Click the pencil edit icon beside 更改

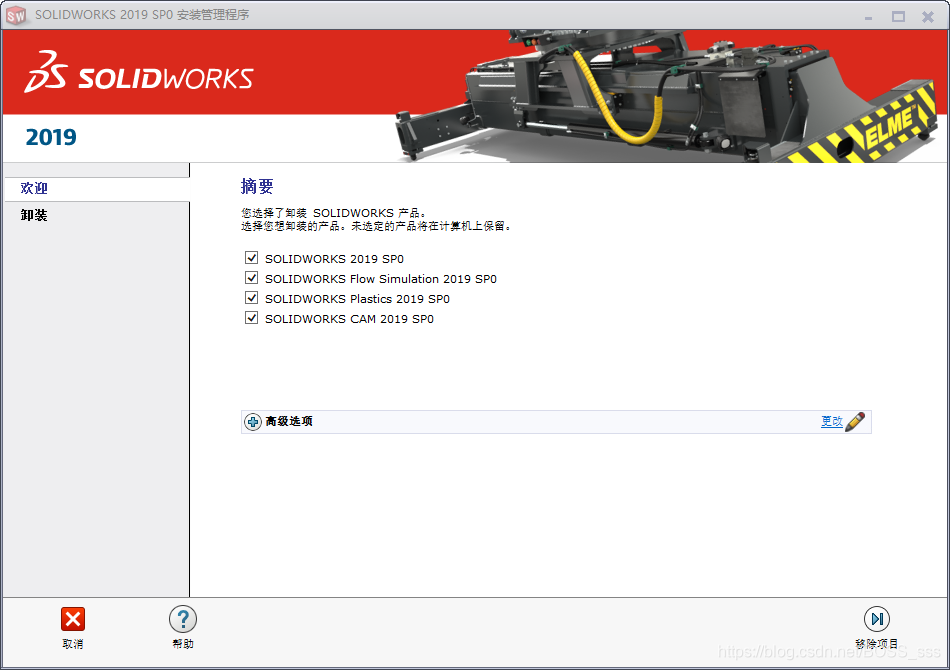pyautogui.click(x=855, y=422)
